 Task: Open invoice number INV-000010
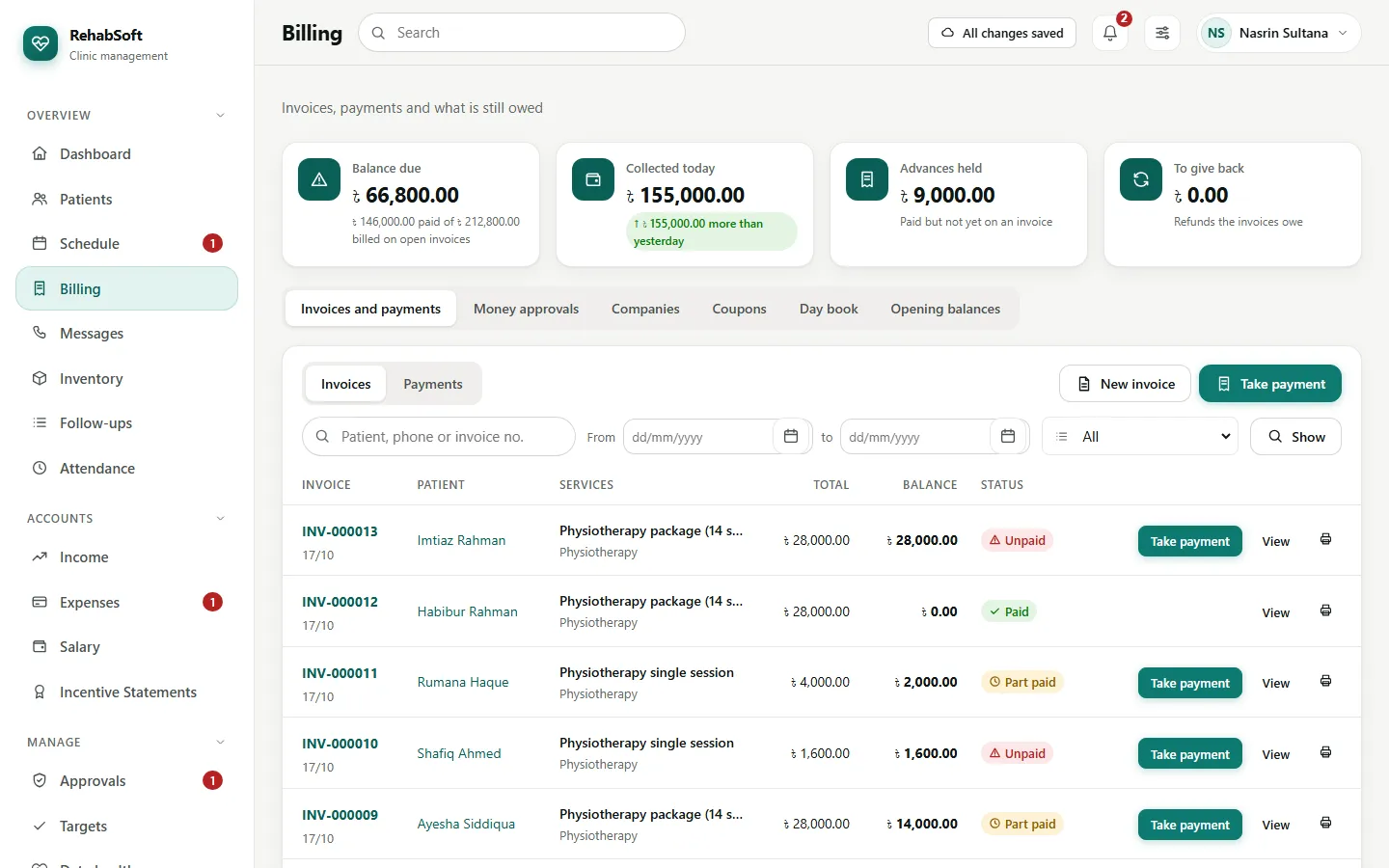pyautogui.click(x=340, y=744)
